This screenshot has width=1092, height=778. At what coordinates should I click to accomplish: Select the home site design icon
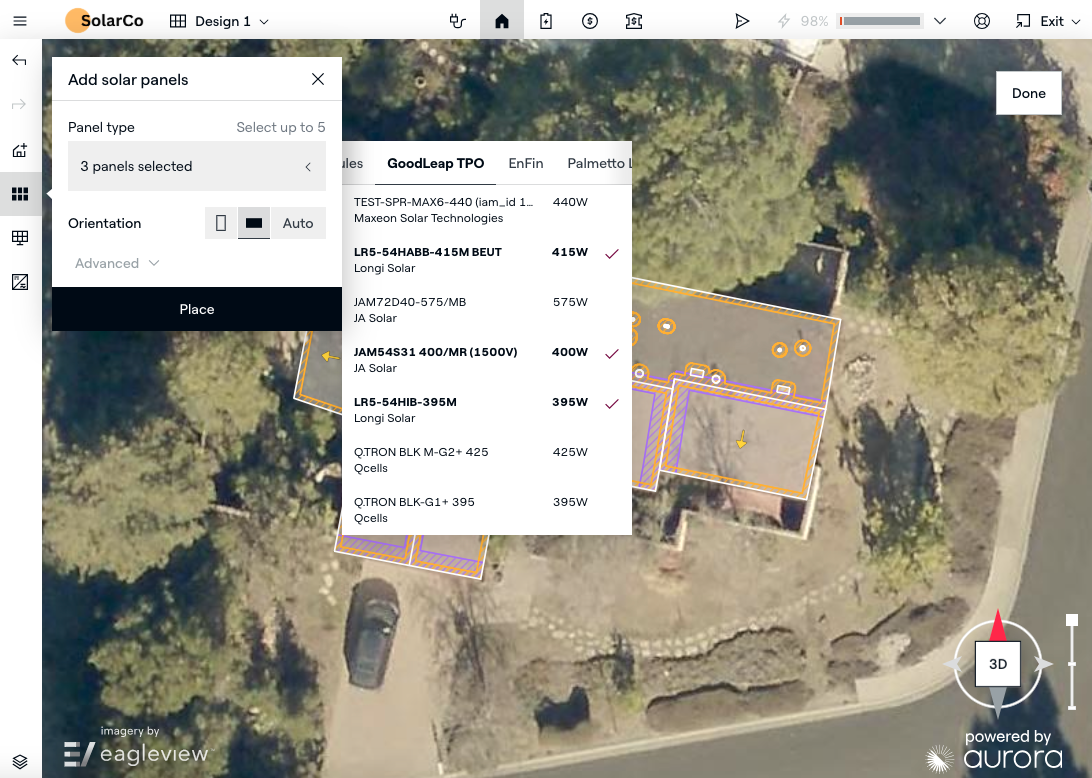[502, 21]
